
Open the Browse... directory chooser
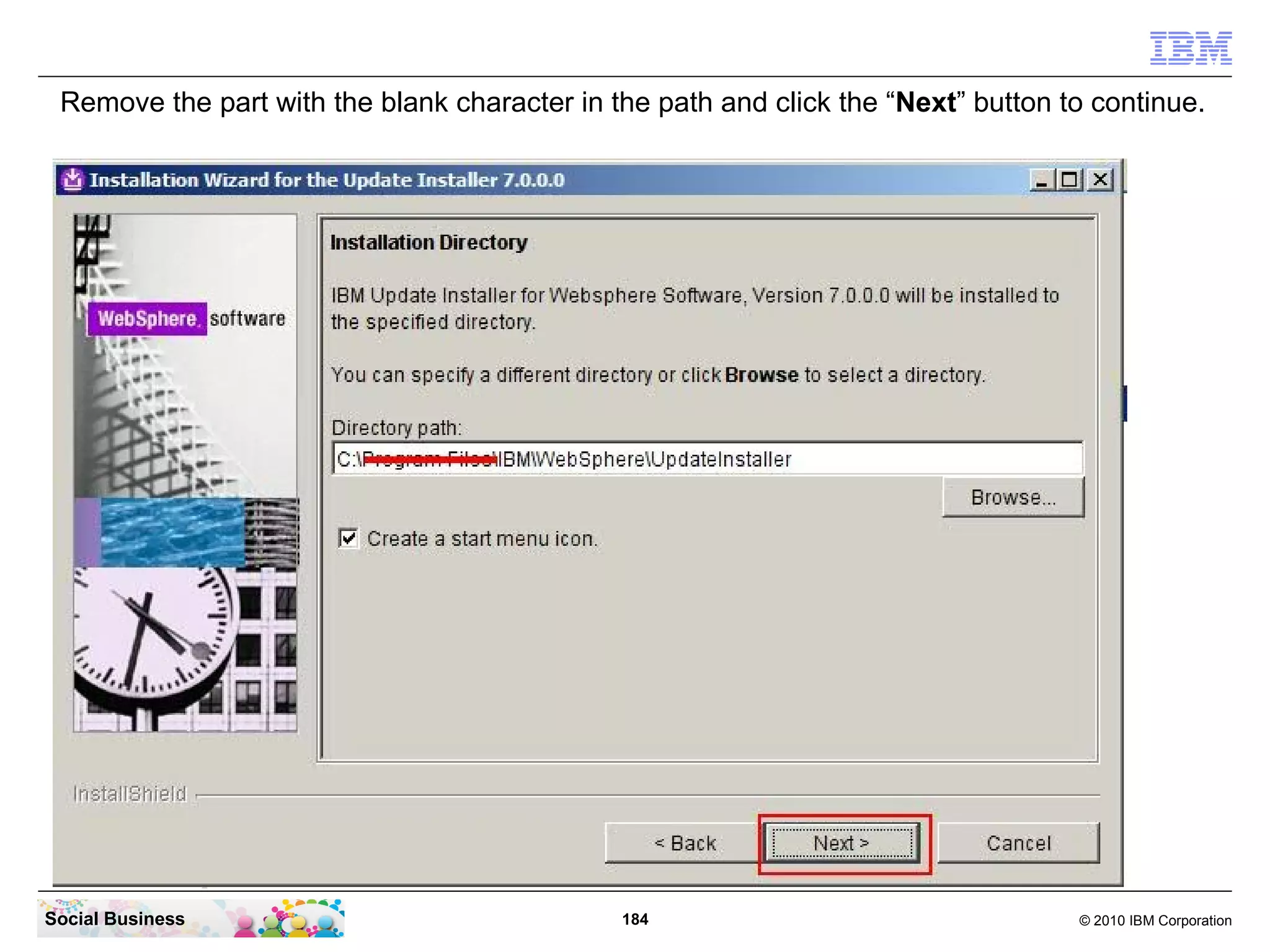[x=1013, y=497]
